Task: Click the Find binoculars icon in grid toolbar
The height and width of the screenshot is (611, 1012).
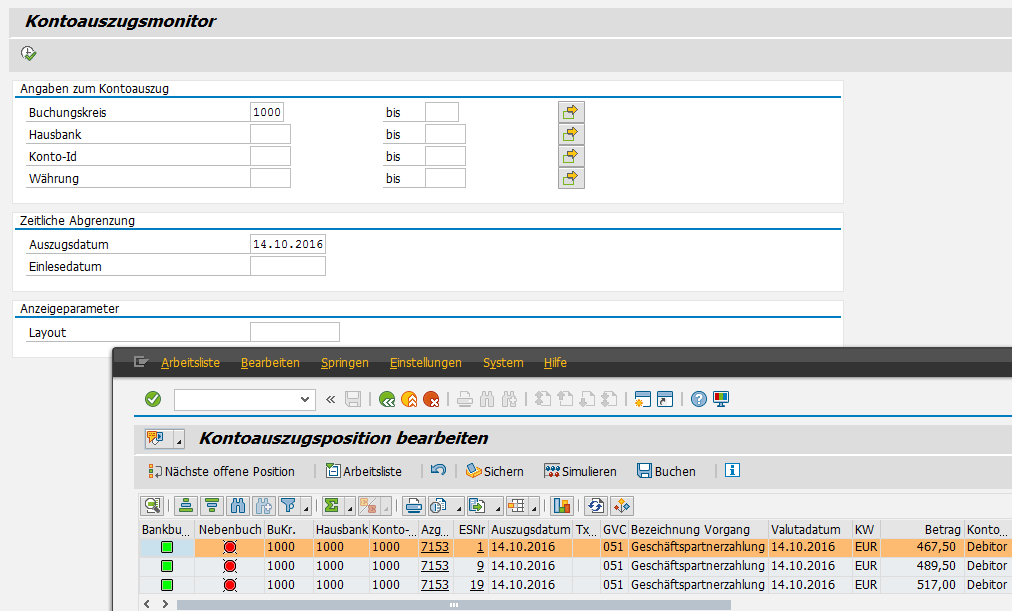Action: coord(237,506)
